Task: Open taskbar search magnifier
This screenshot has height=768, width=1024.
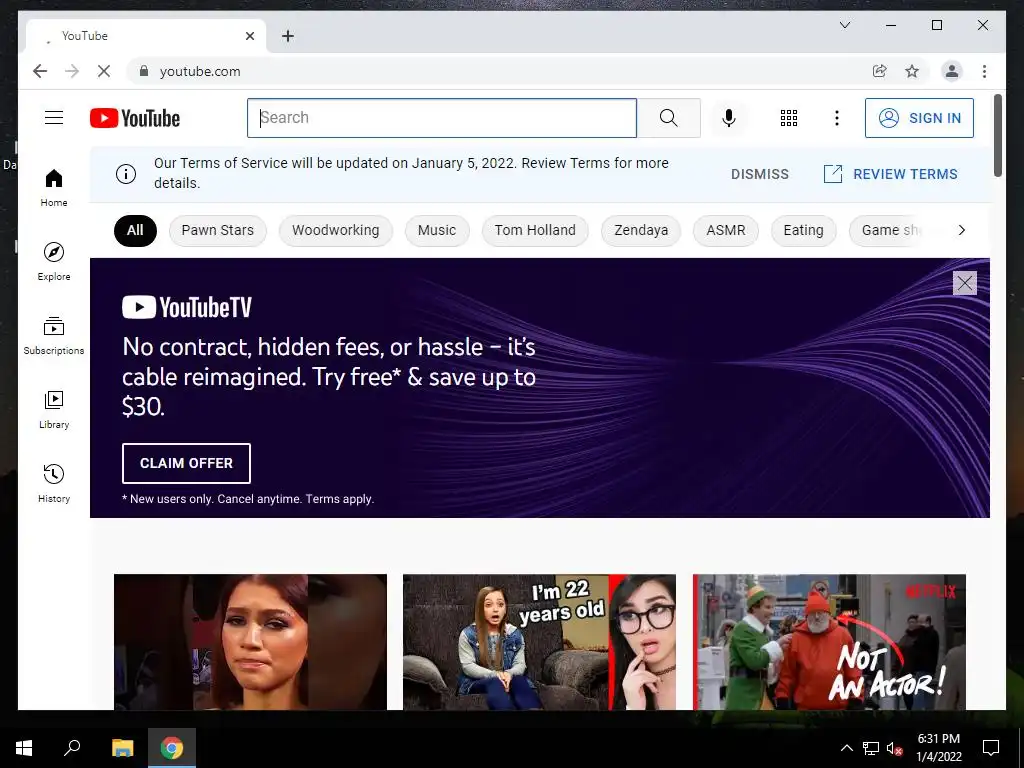Action: click(x=72, y=748)
